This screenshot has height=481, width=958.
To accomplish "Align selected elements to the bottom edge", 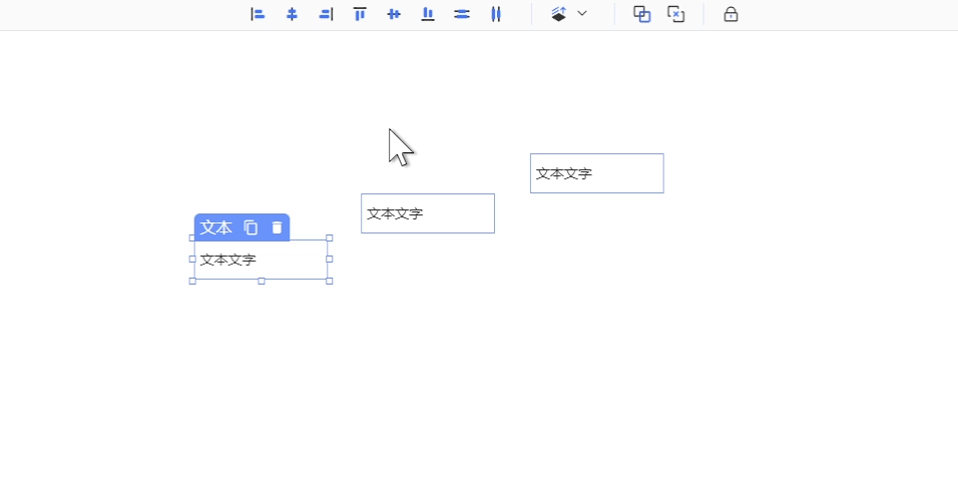I will pyautogui.click(x=428, y=14).
